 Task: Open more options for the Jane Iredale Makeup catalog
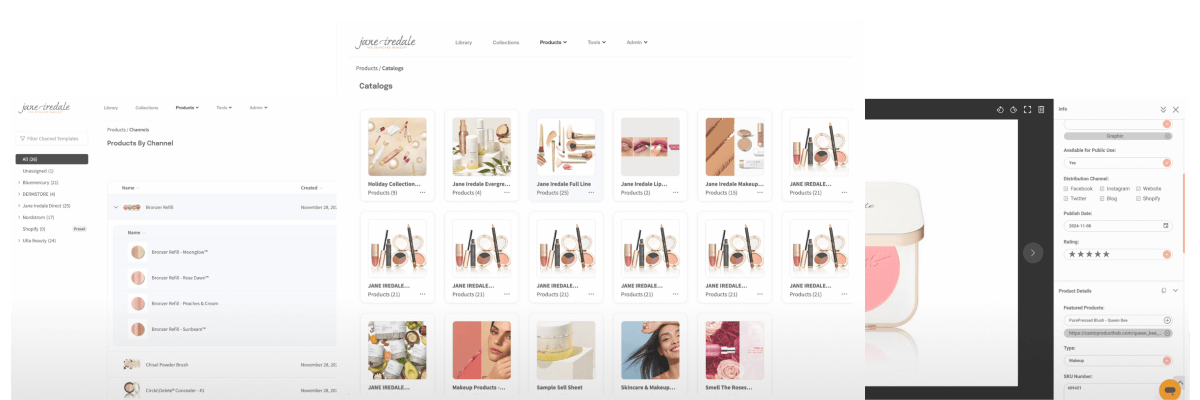tap(760, 192)
